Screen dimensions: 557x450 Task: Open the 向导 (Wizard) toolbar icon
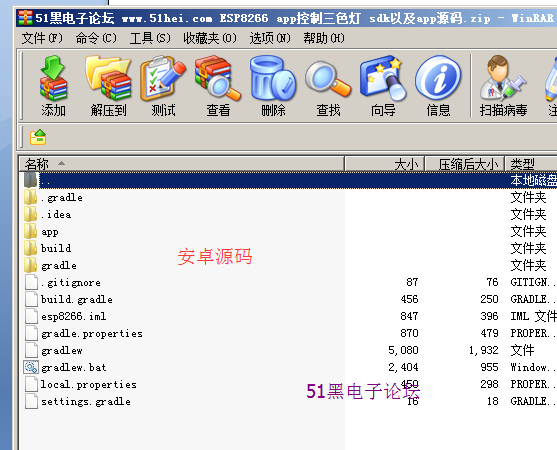pyautogui.click(x=383, y=85)
